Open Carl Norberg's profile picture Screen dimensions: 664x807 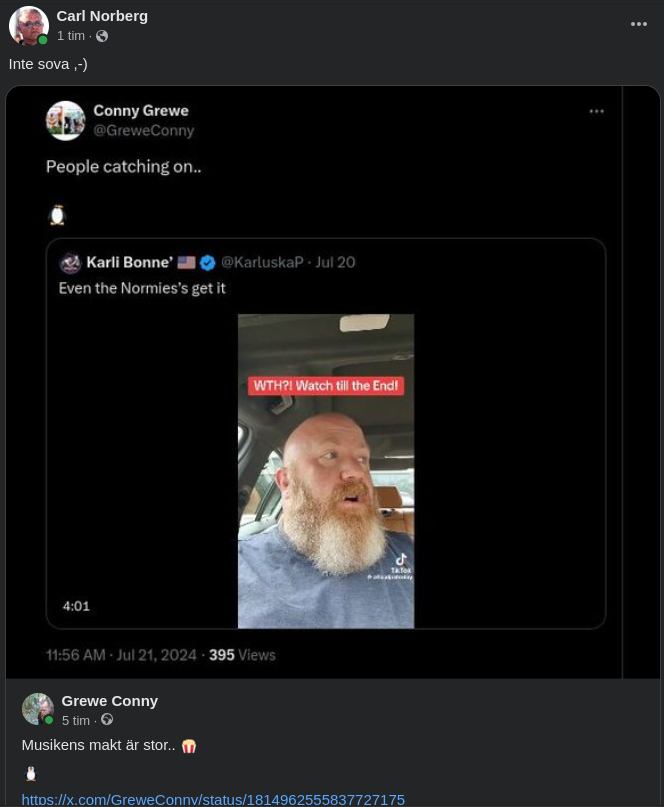click(29, 26)
